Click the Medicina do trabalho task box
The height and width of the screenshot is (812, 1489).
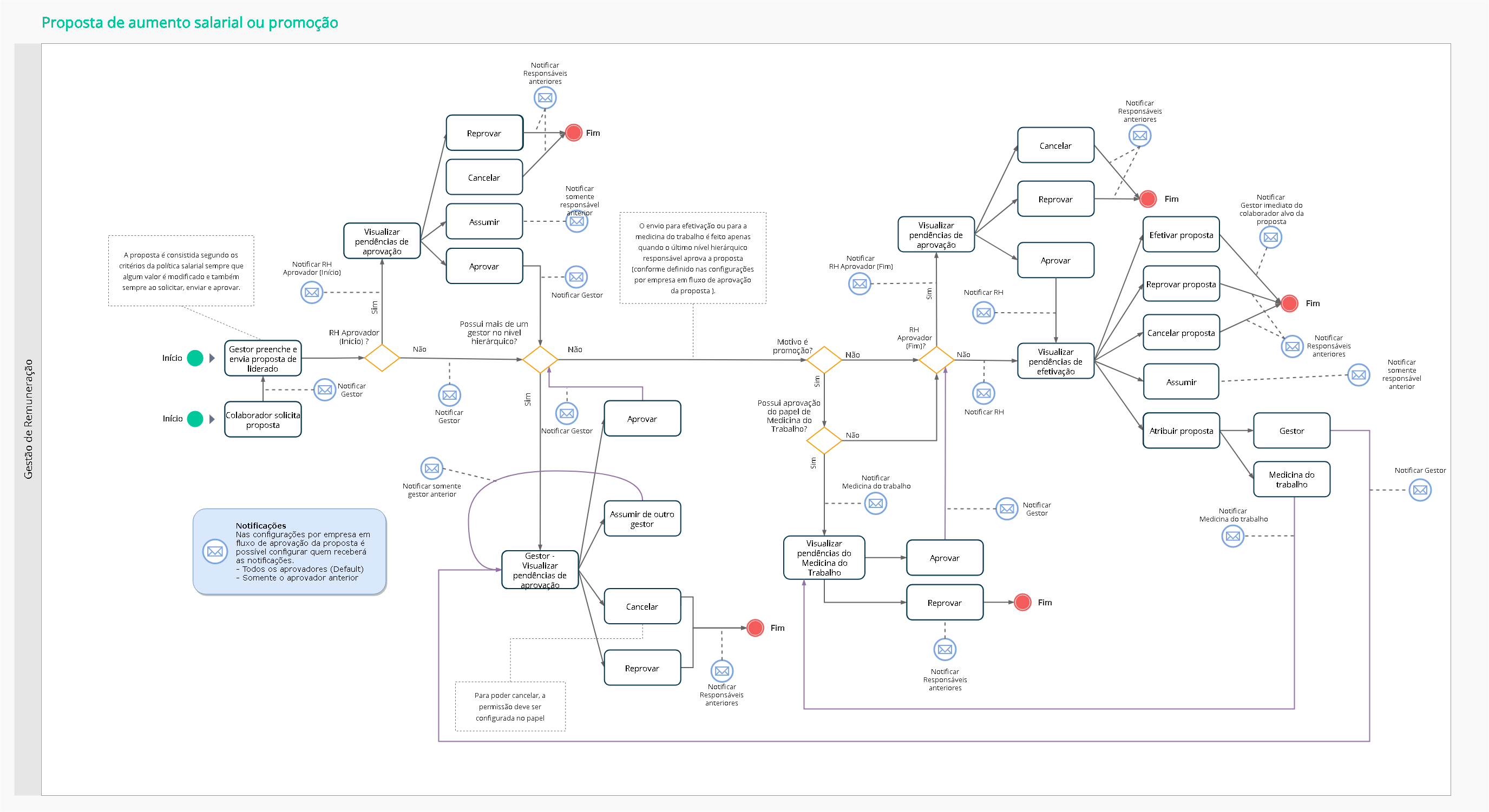[1291, 479]
